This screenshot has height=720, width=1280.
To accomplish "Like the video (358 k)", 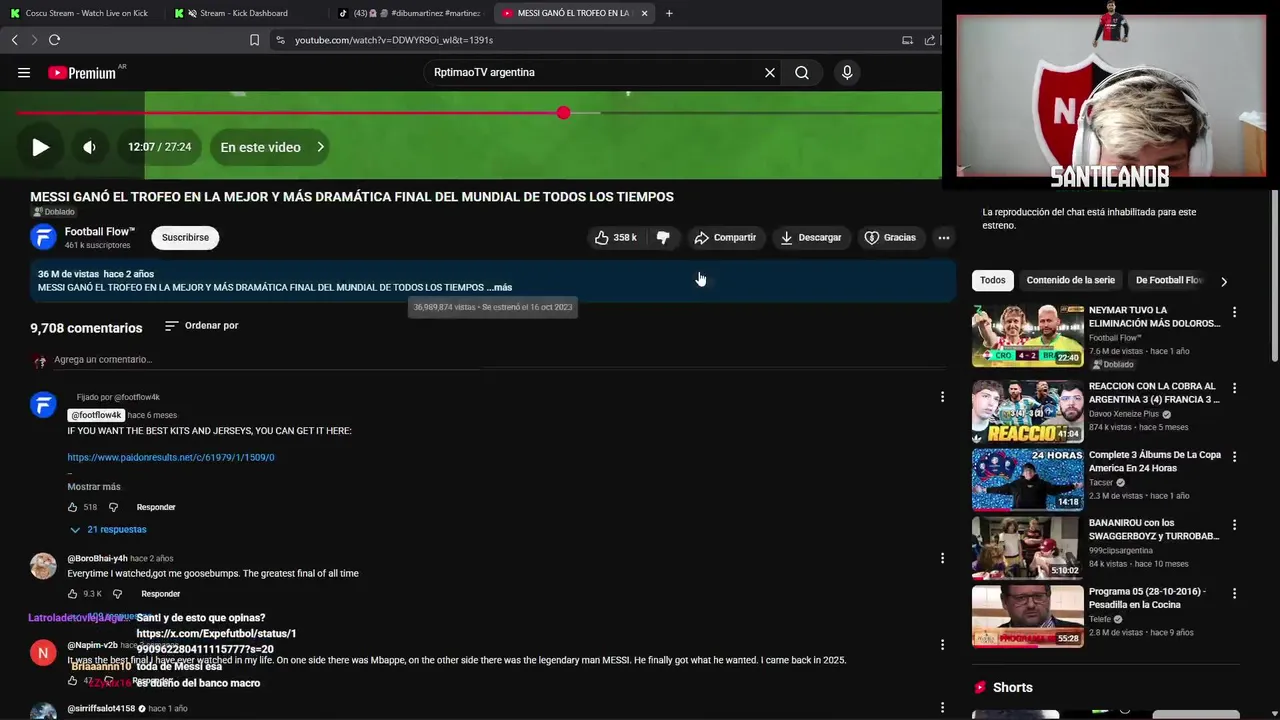I will 615,237.
